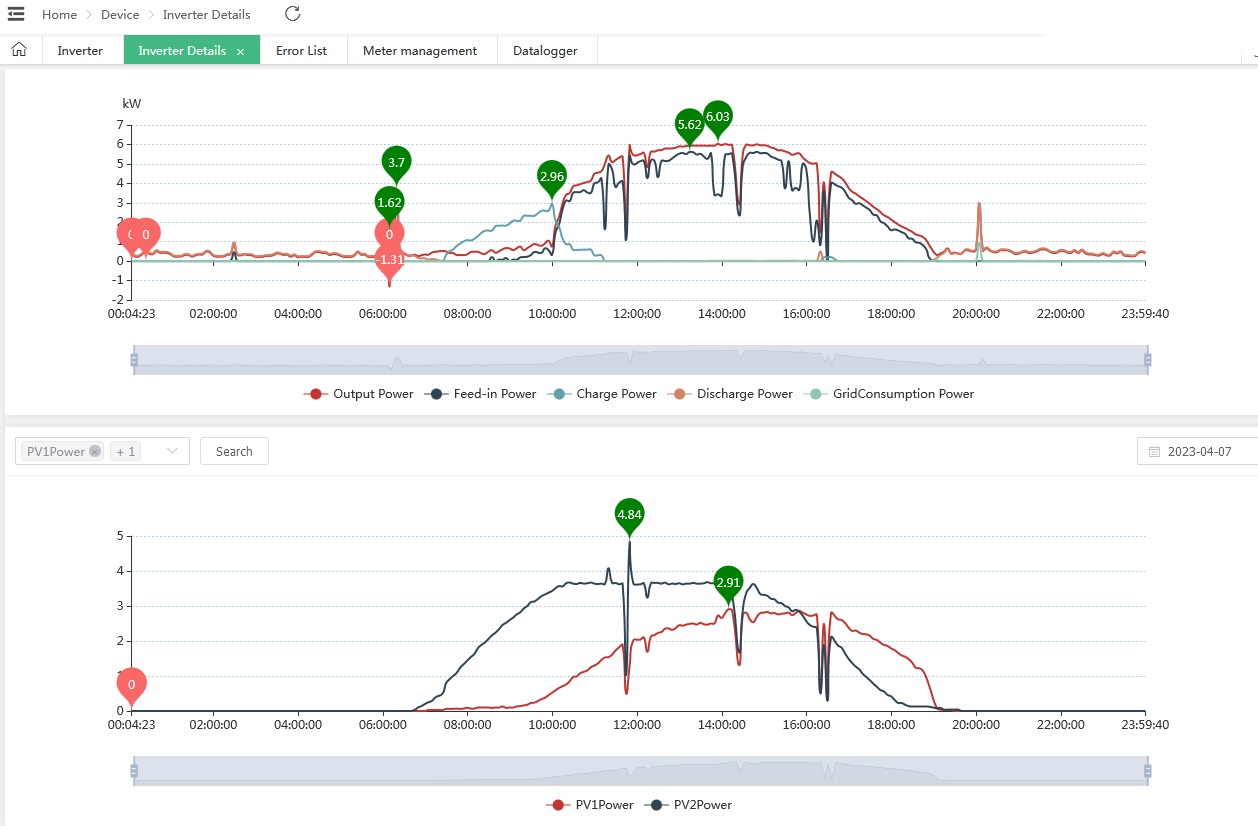Click the 4.84 peak marker on PV chart
This screenshot has height=826, width=1258.
629,516
